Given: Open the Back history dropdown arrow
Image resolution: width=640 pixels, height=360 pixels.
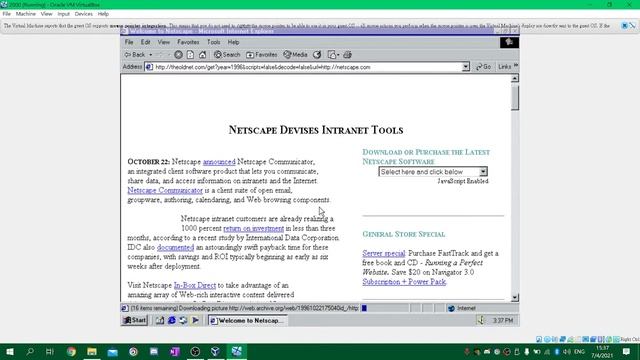Looking at the screenshot, I should pyautogui.click(x=151, y=55).
